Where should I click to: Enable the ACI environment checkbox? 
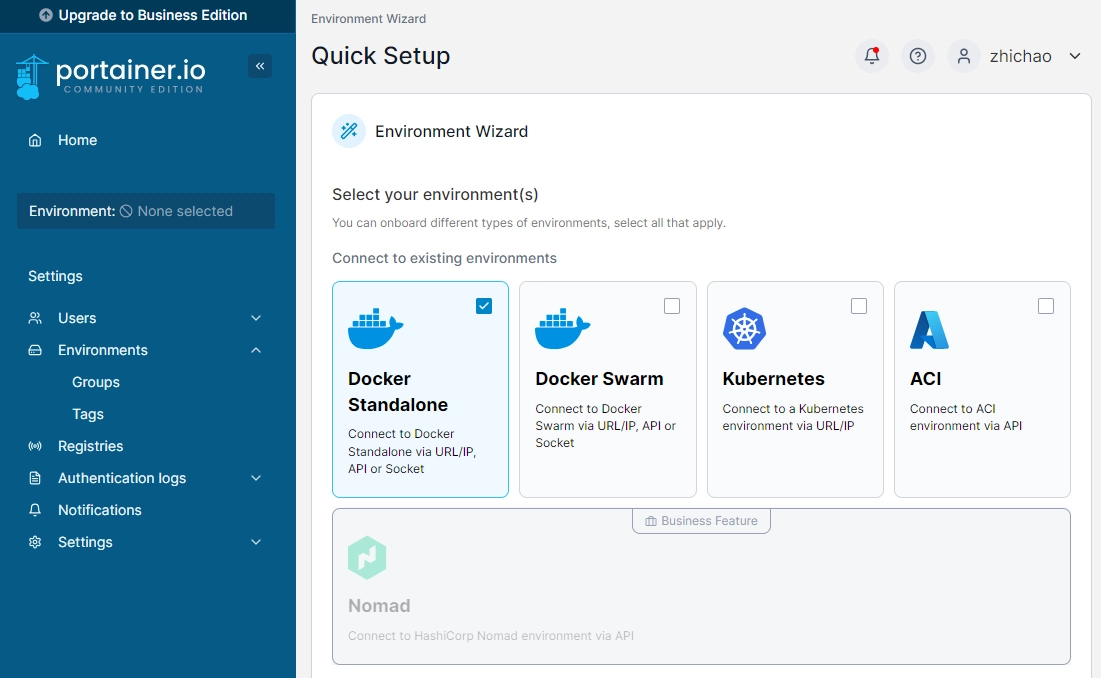point(1046,306)
